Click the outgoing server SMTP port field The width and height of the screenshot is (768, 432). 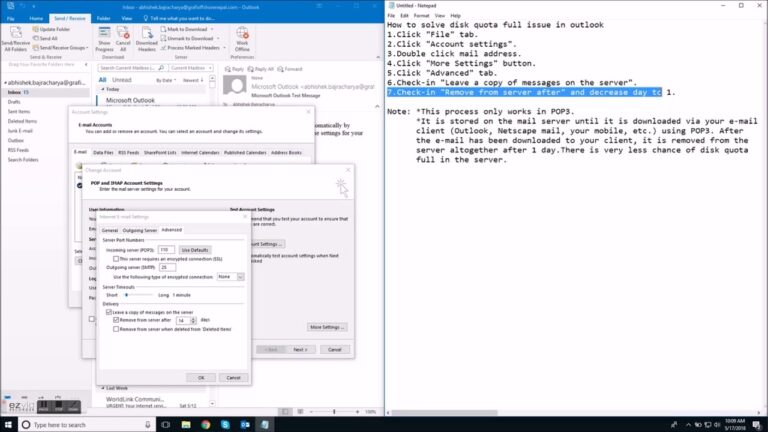[x=168, y=267]
